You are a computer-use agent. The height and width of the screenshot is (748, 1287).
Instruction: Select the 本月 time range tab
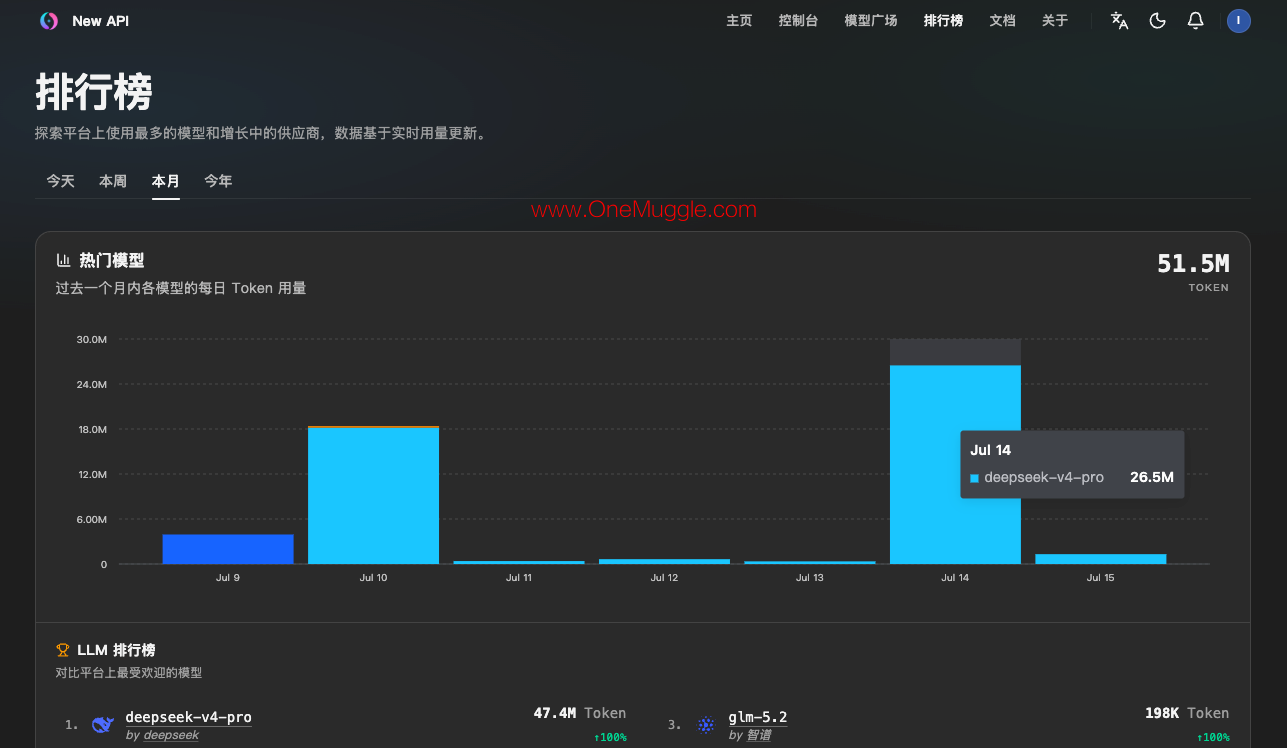(166, 181)
